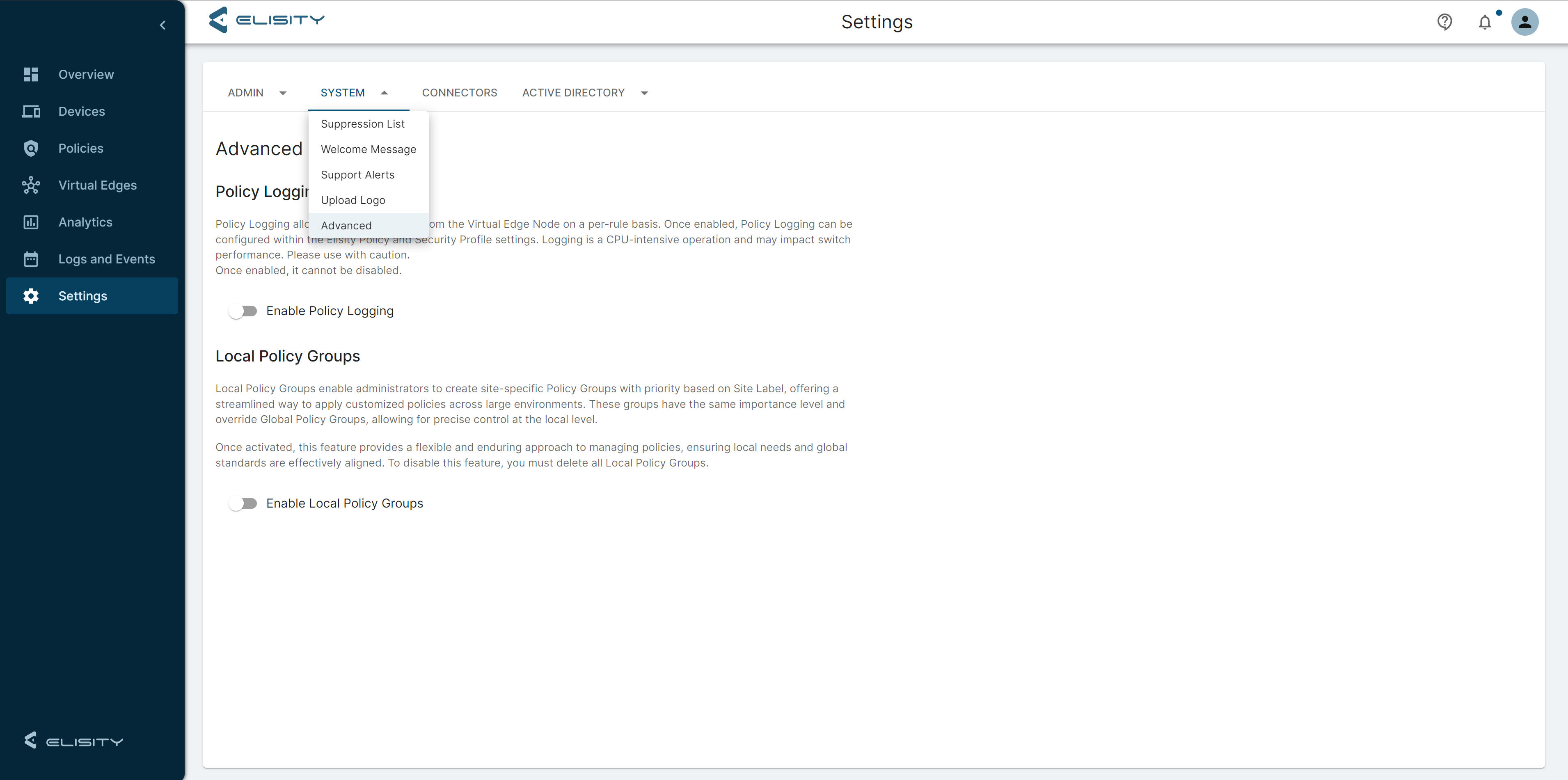
Task: Switch to the CONNECTORS tab
Action: tap(459, 92)
